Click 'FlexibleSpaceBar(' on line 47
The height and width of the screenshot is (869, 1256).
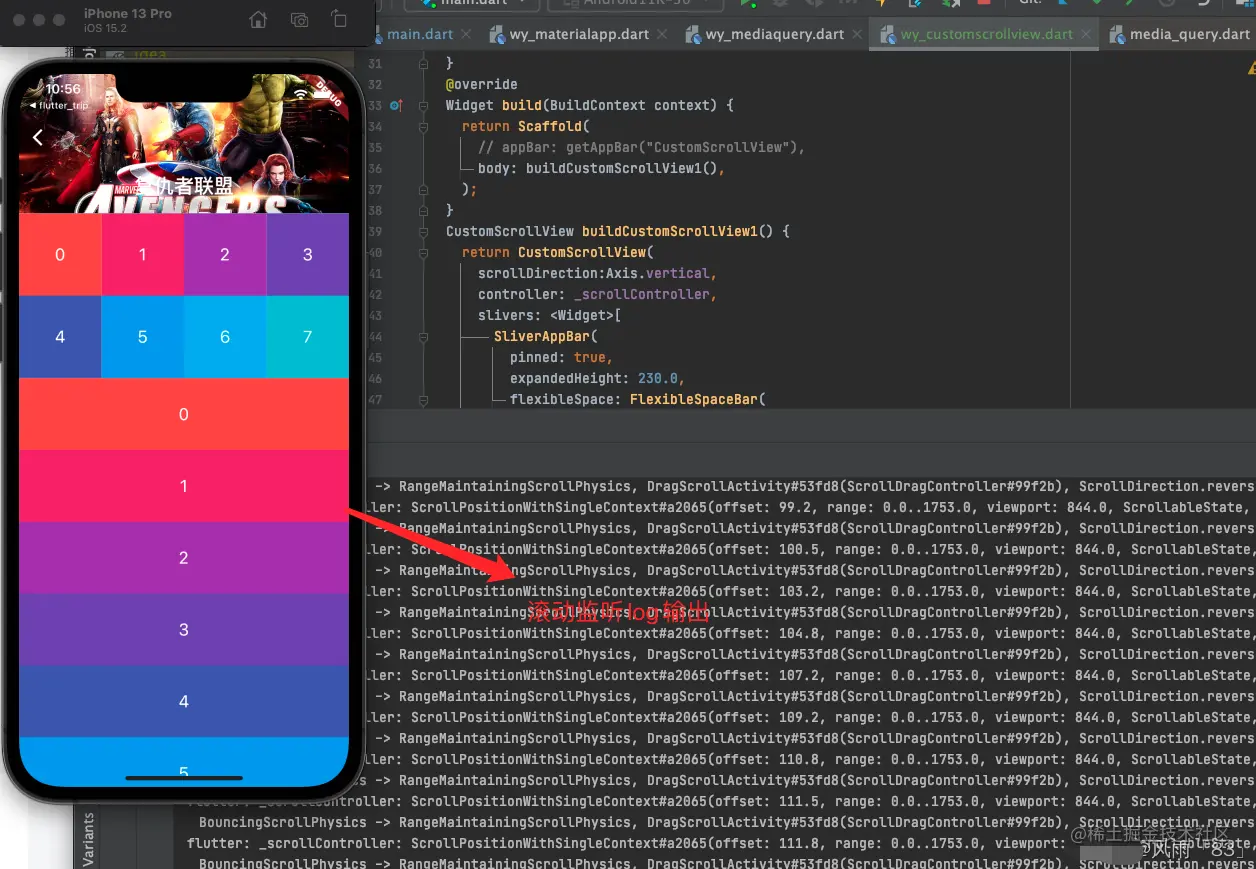point(697,399)
